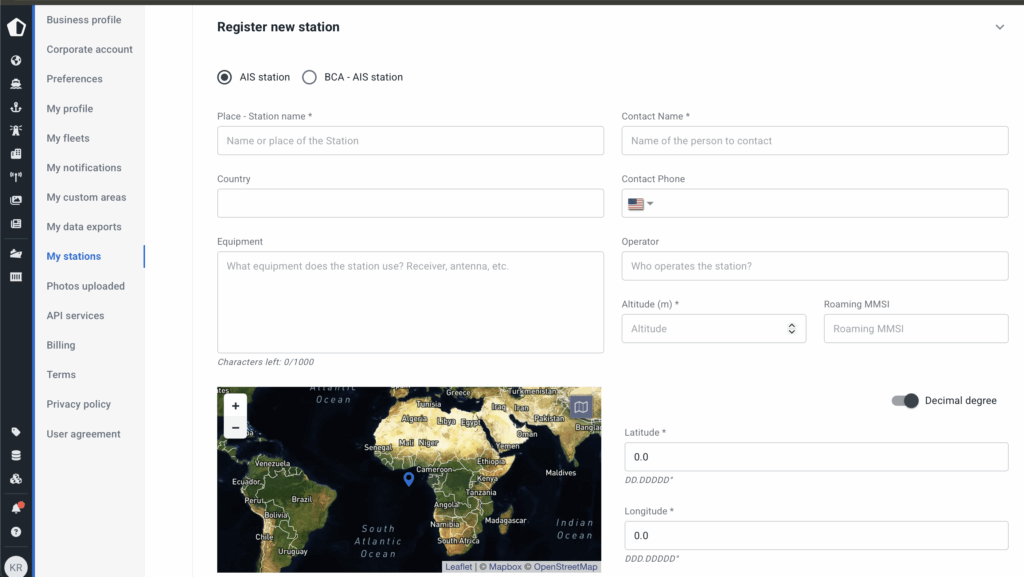Screen dimensions: 1024x577
Task: Click the antenna stations sidebar icon
Action: [16, 177]
